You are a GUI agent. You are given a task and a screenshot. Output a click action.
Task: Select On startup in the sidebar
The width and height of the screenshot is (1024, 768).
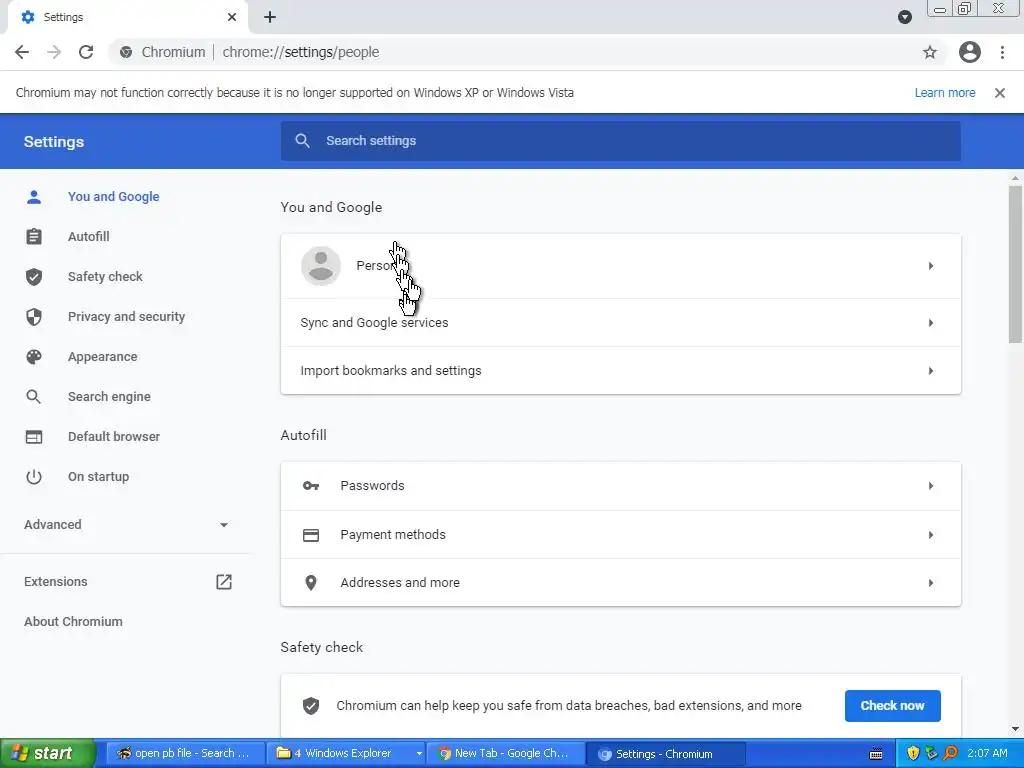[x=99, y=477]
